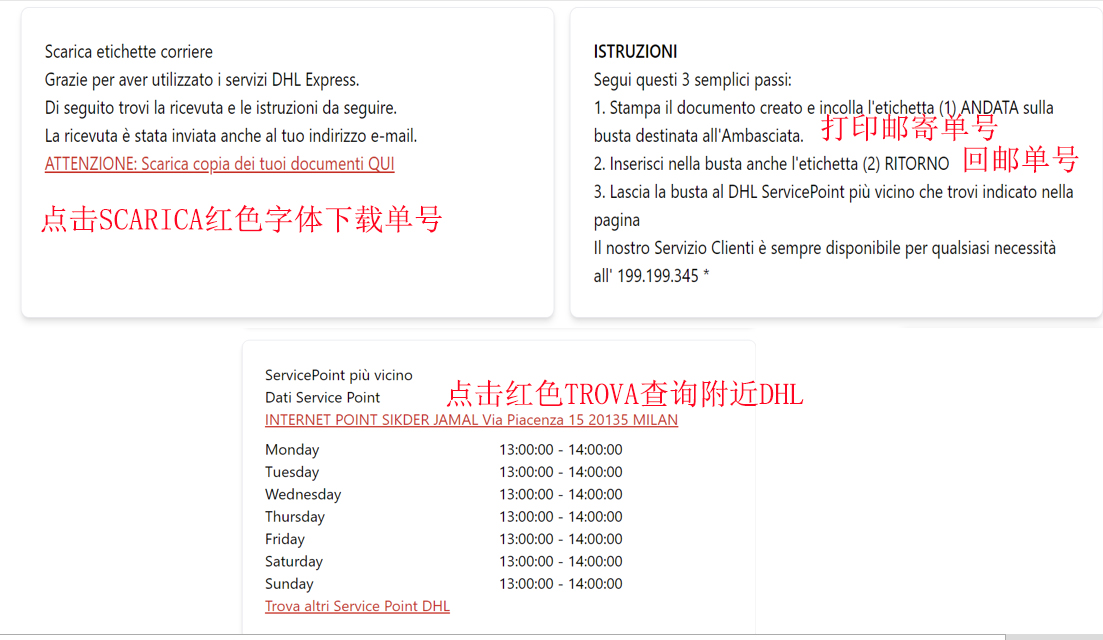This screenshot has height=640, width=1103.
Task: Click the ISTRUZIONI heading
Action: point(635,51)
